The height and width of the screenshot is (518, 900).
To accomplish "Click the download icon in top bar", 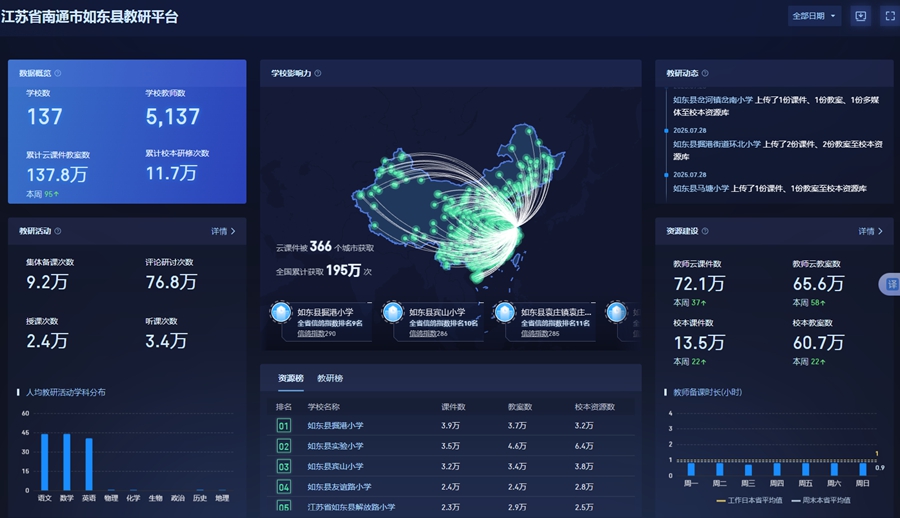I will click(x=860, y=16).
